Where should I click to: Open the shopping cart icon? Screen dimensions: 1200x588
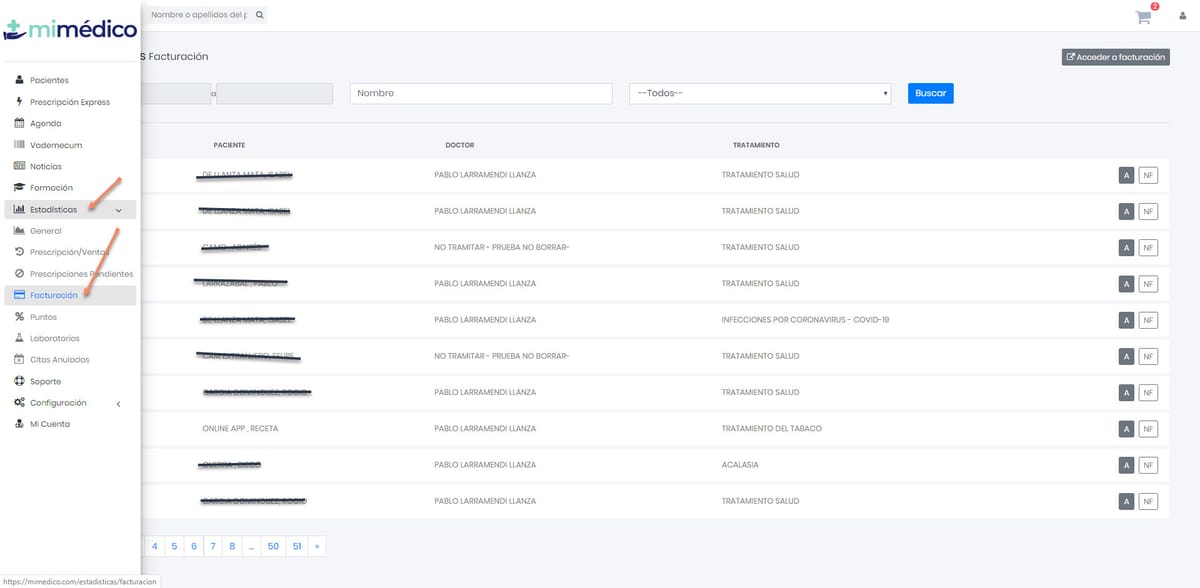[1143, 16]
